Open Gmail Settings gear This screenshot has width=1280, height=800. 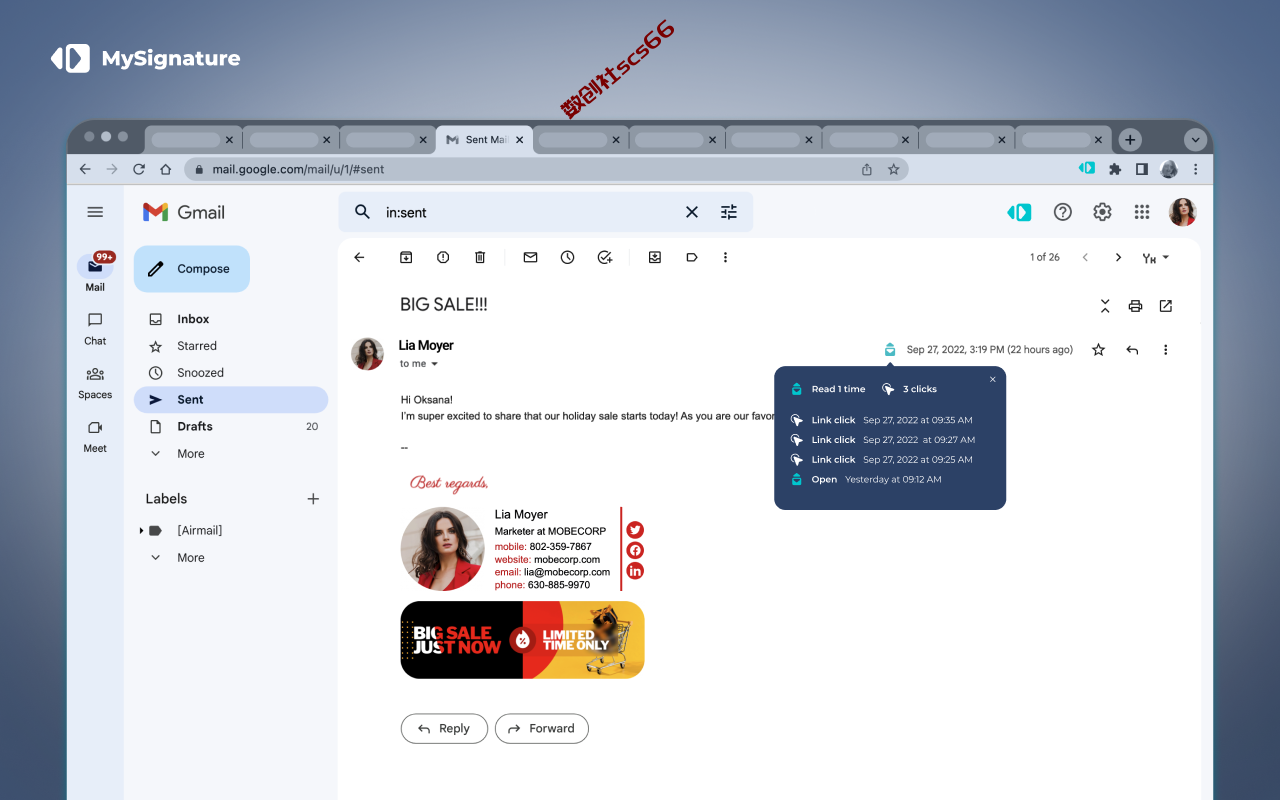tap(1102, 212)
